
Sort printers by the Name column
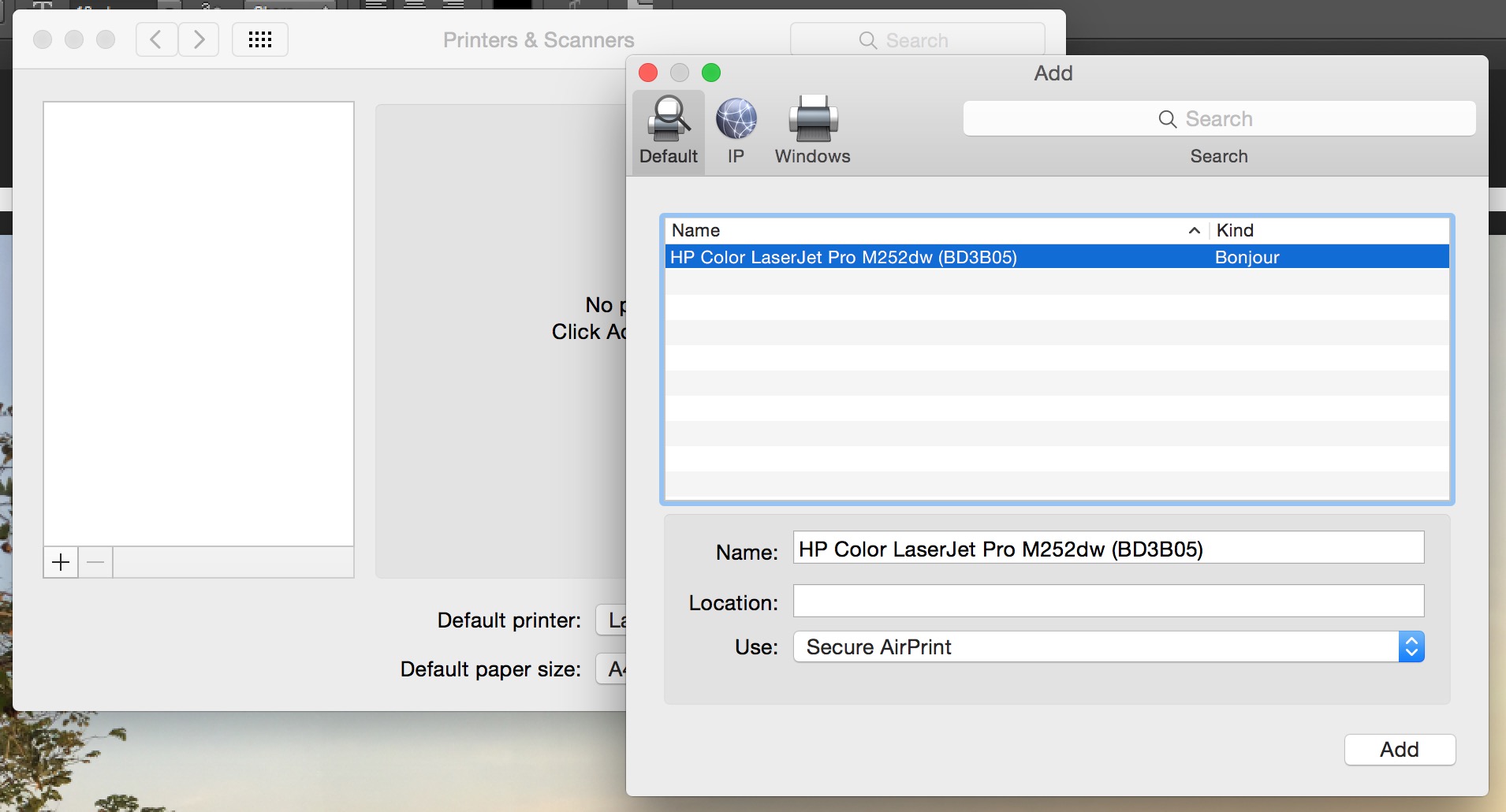click(x=930, y=230)
